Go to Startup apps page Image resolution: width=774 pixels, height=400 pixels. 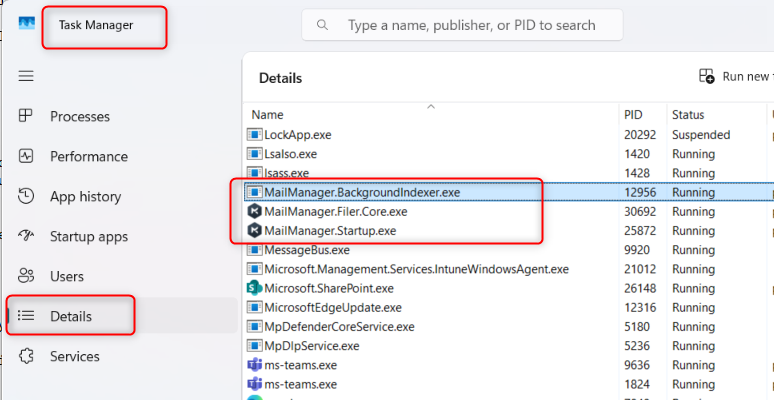tap(89, 236)
